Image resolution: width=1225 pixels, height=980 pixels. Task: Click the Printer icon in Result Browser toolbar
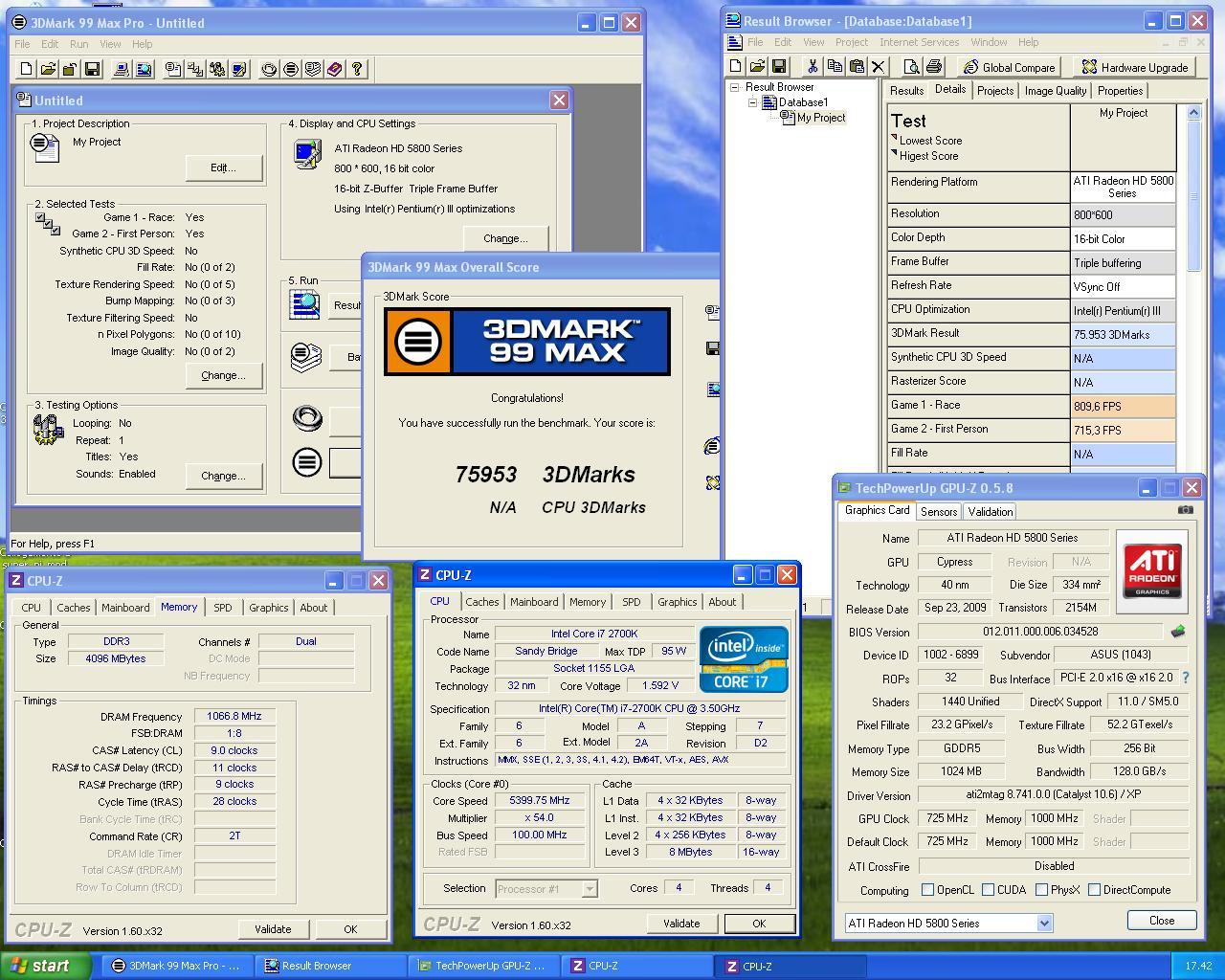tap(934, 67)
